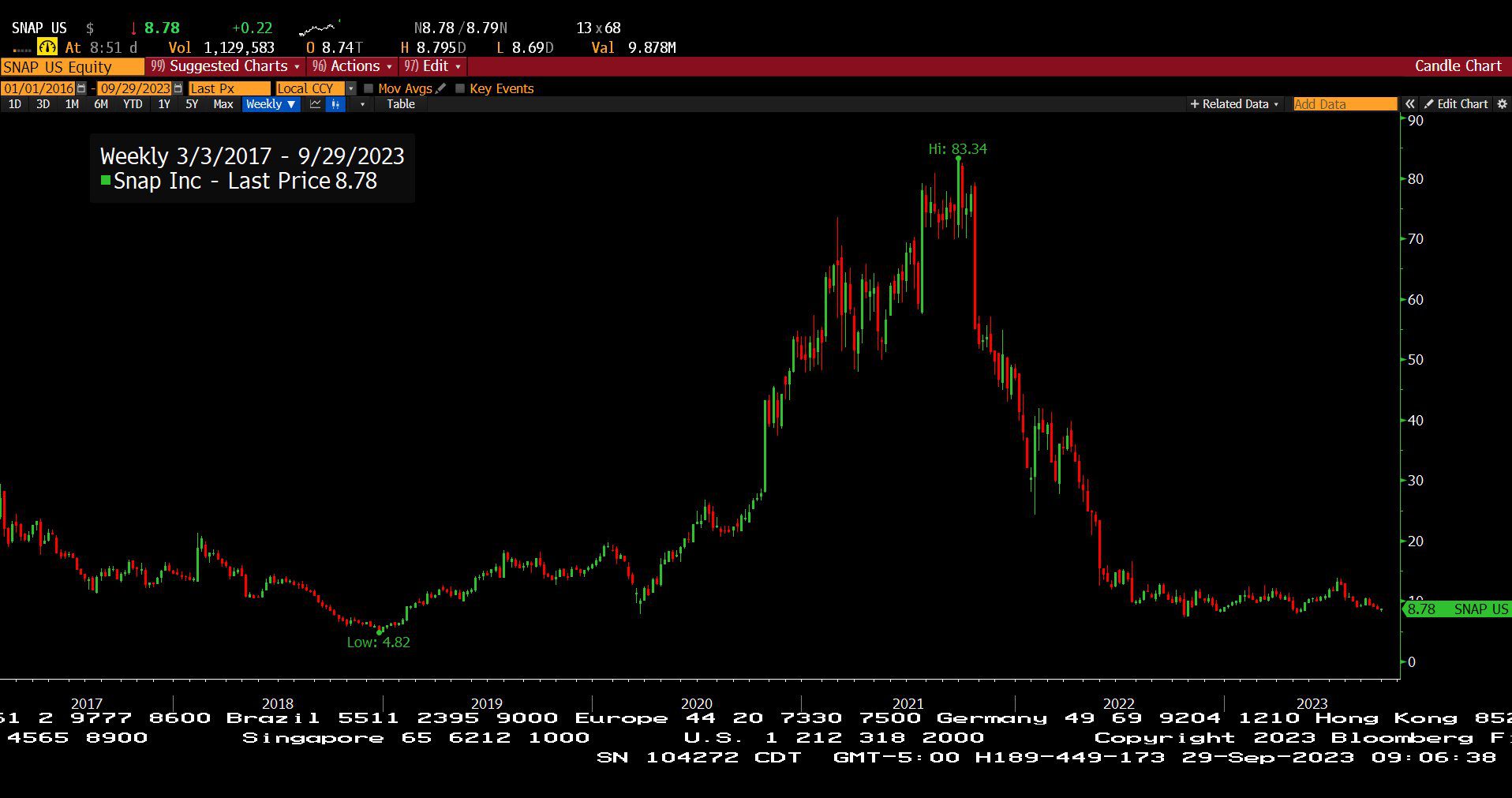This screenshot has height=798, width=1512.
Task: Click the N8.78 / 8.79N bid-ask quote
Action: coord(461,28)
